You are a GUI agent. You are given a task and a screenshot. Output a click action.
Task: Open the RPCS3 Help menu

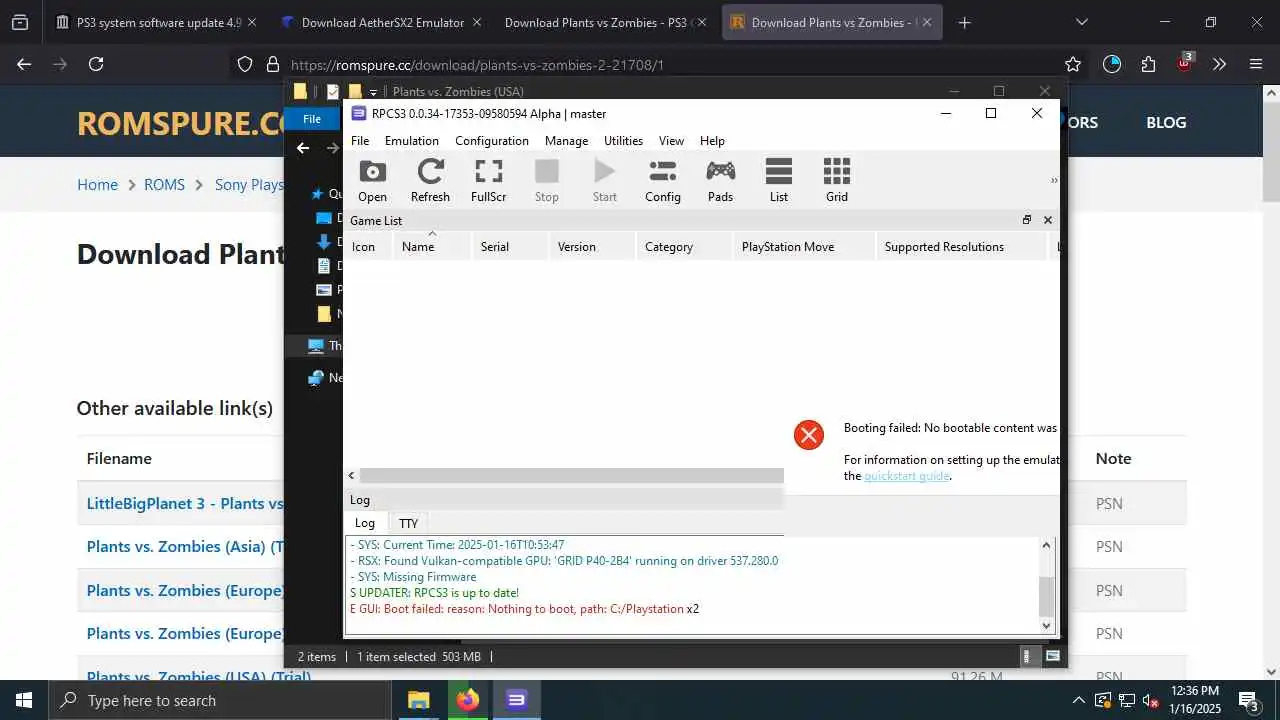(712, 141)
